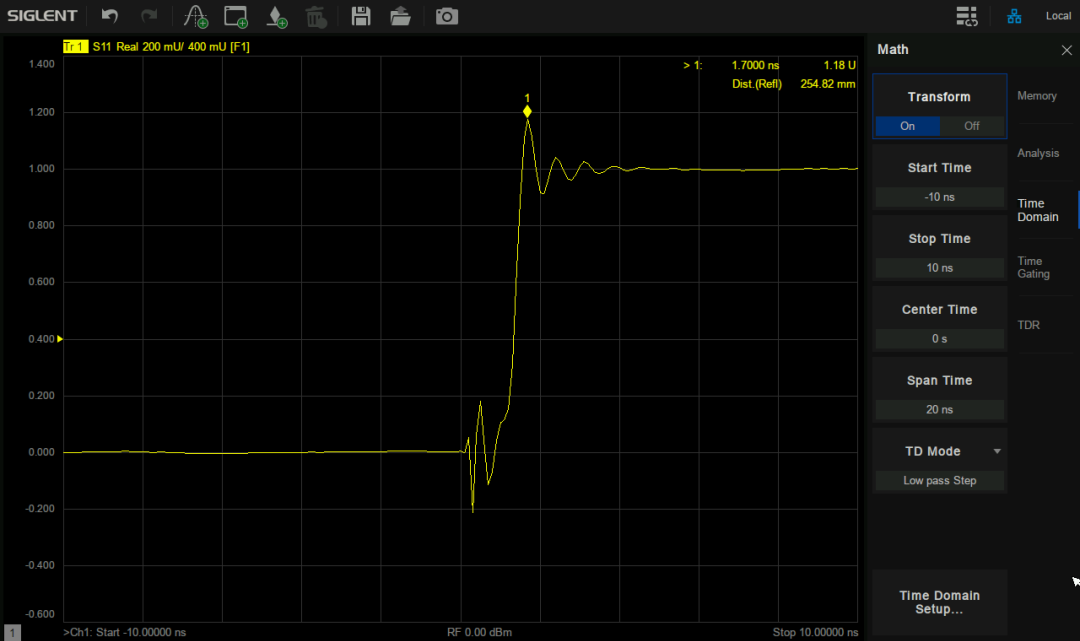Viewport: 1080px width, 641px height.
Task: Open the Low pass Step selection box
Action: (x=939, y=481)
